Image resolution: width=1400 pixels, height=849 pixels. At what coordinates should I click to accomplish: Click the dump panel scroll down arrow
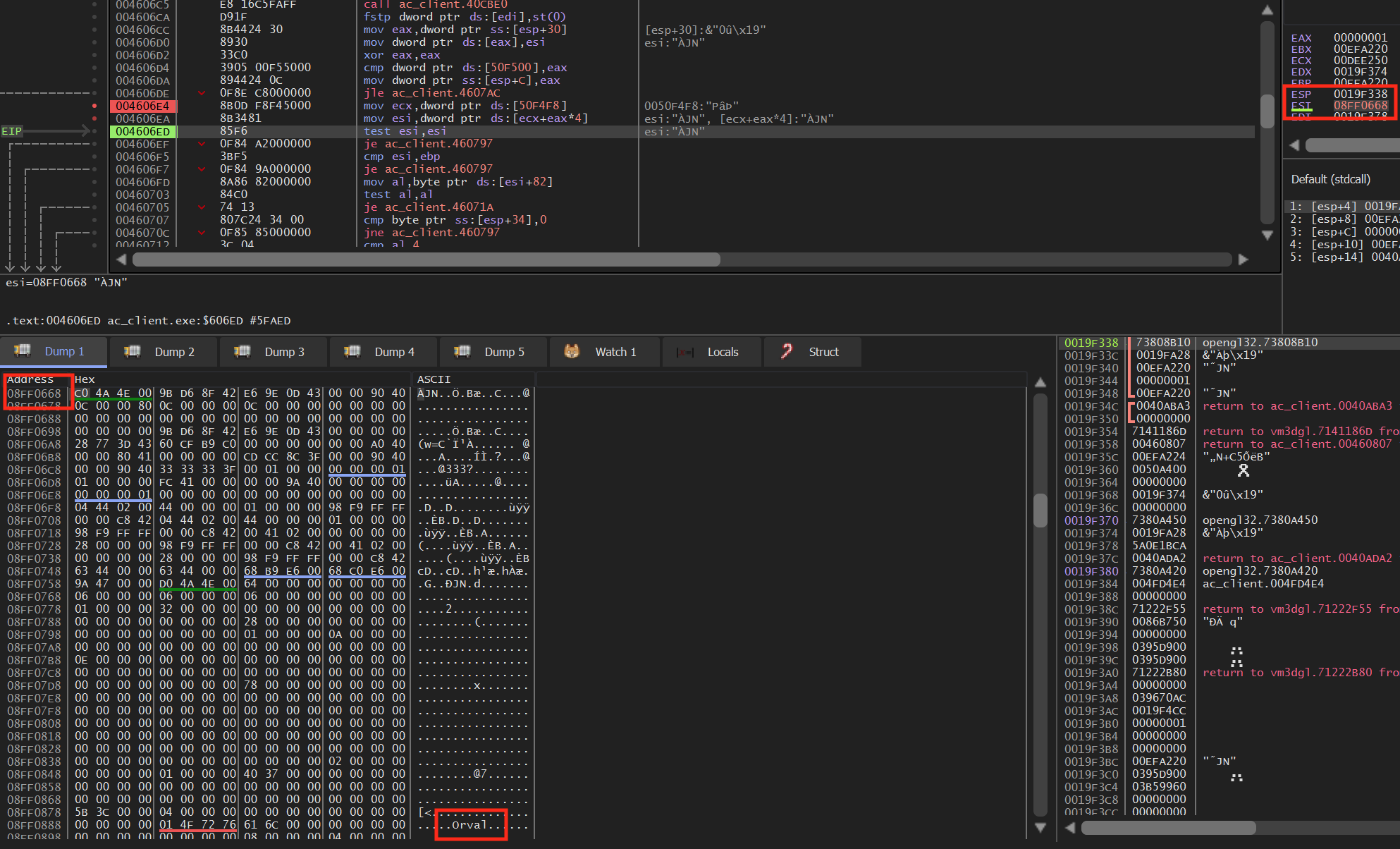[1040, 827]
